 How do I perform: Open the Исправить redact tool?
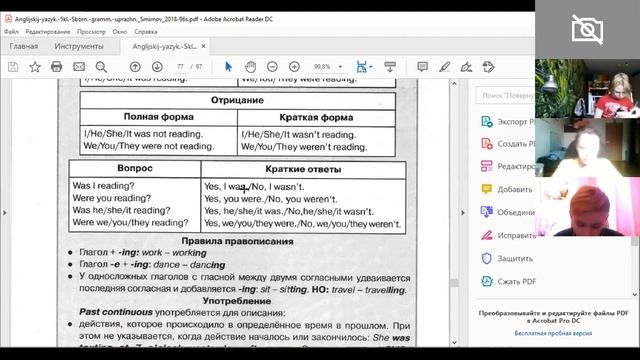pos(508,235)
